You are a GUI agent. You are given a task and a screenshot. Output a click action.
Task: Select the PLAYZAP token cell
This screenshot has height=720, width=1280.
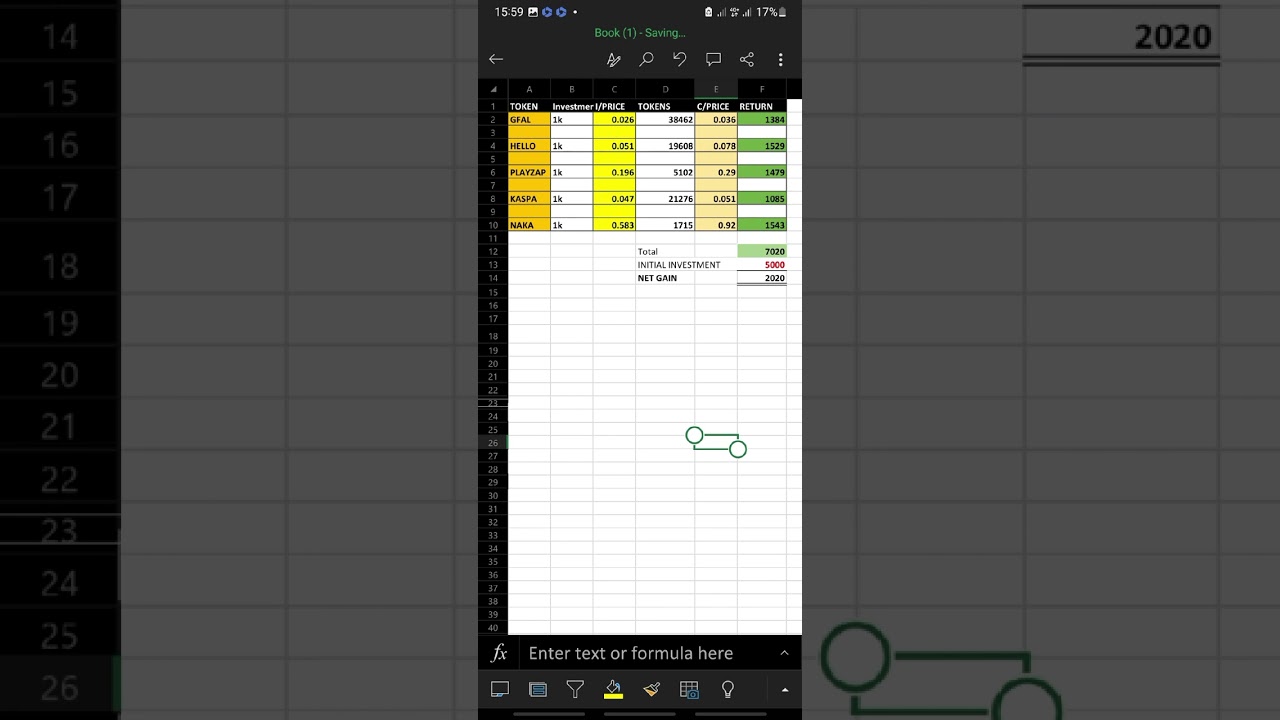pos(529,173)
